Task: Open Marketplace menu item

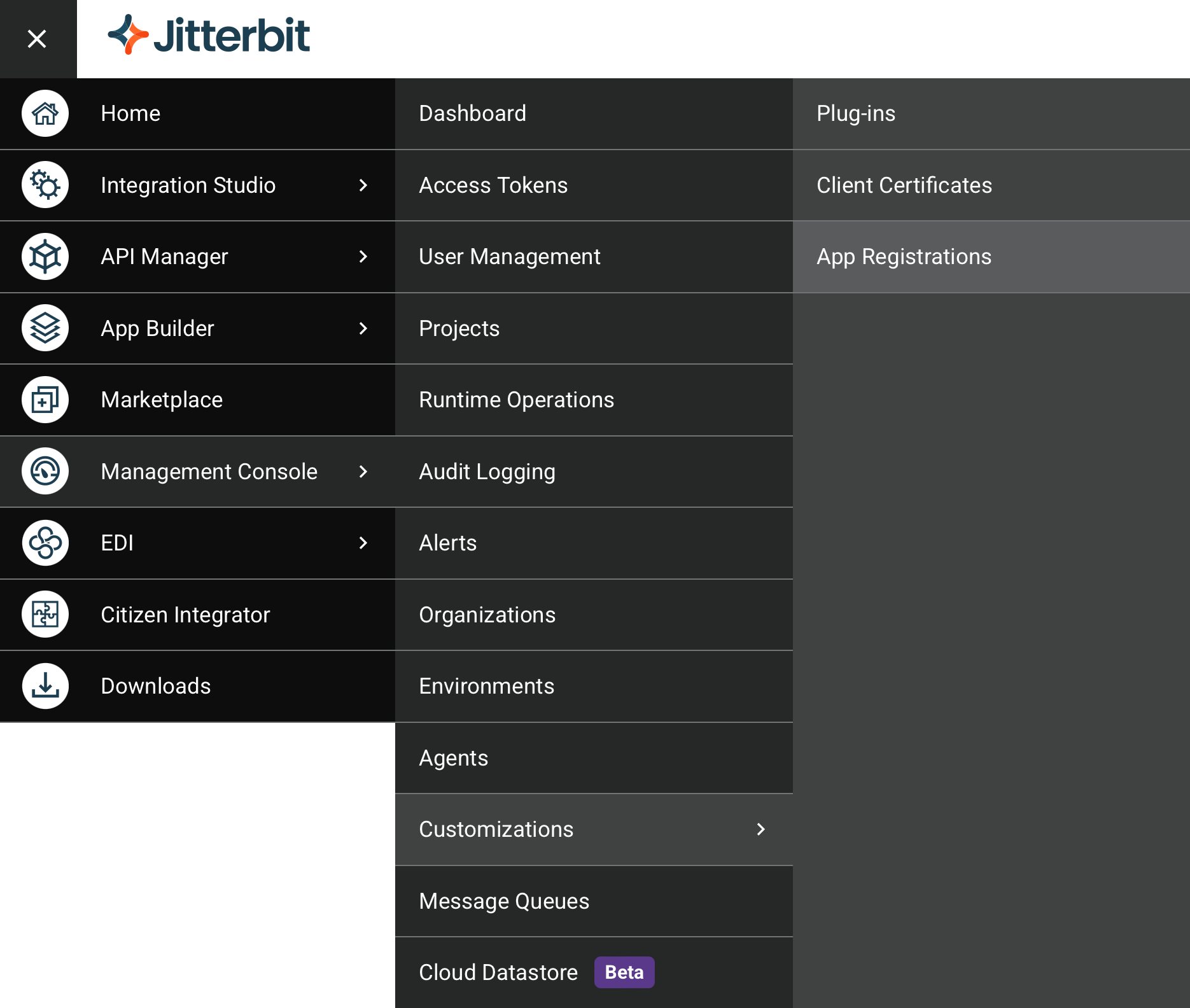Action: coord(197,400)
